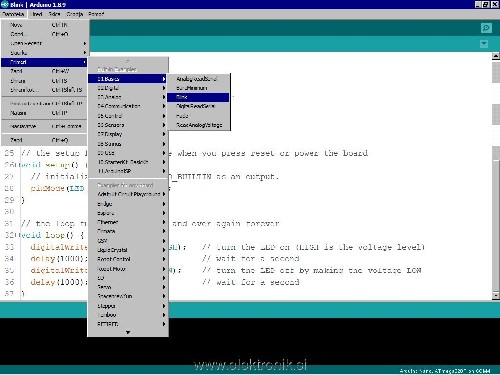Screen dimensions: 500x375
Task: Open the Datoteka menu
Action: pos(13,14)
